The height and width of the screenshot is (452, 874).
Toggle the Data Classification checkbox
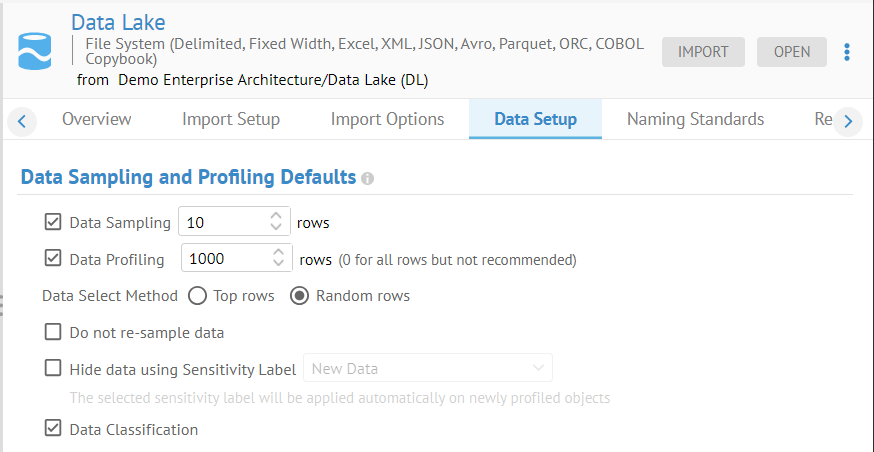(x=54, y=429)
